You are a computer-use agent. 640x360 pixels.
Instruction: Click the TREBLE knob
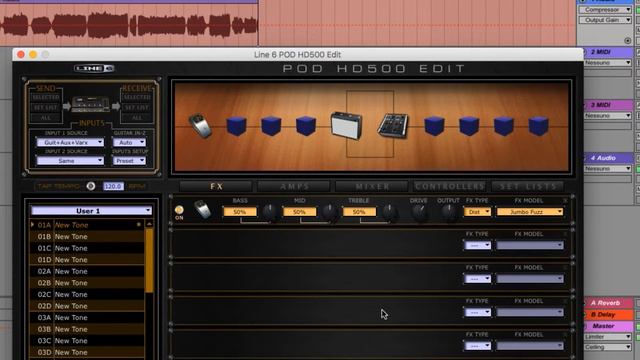389,212
